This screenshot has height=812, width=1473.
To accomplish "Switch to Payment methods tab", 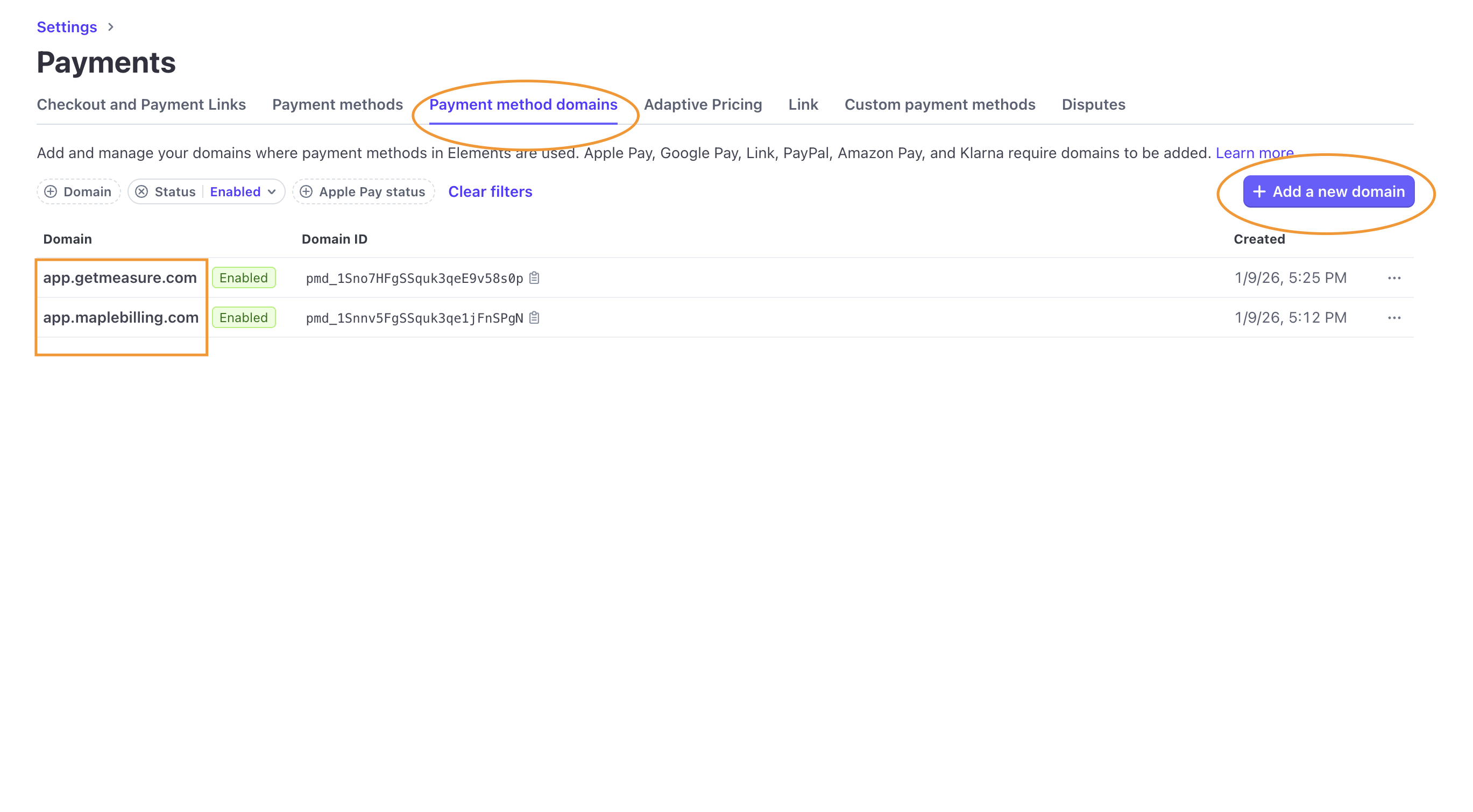I will tap(337, 104).
